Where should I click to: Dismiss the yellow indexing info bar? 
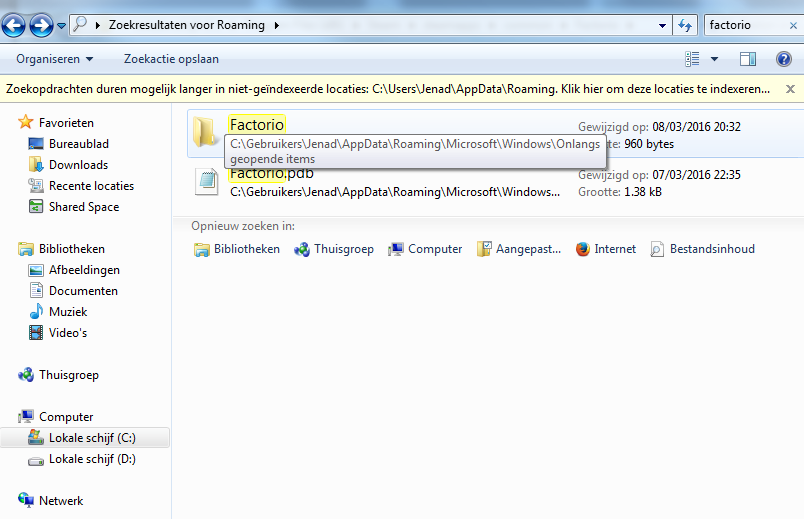[x=791, y=89]
